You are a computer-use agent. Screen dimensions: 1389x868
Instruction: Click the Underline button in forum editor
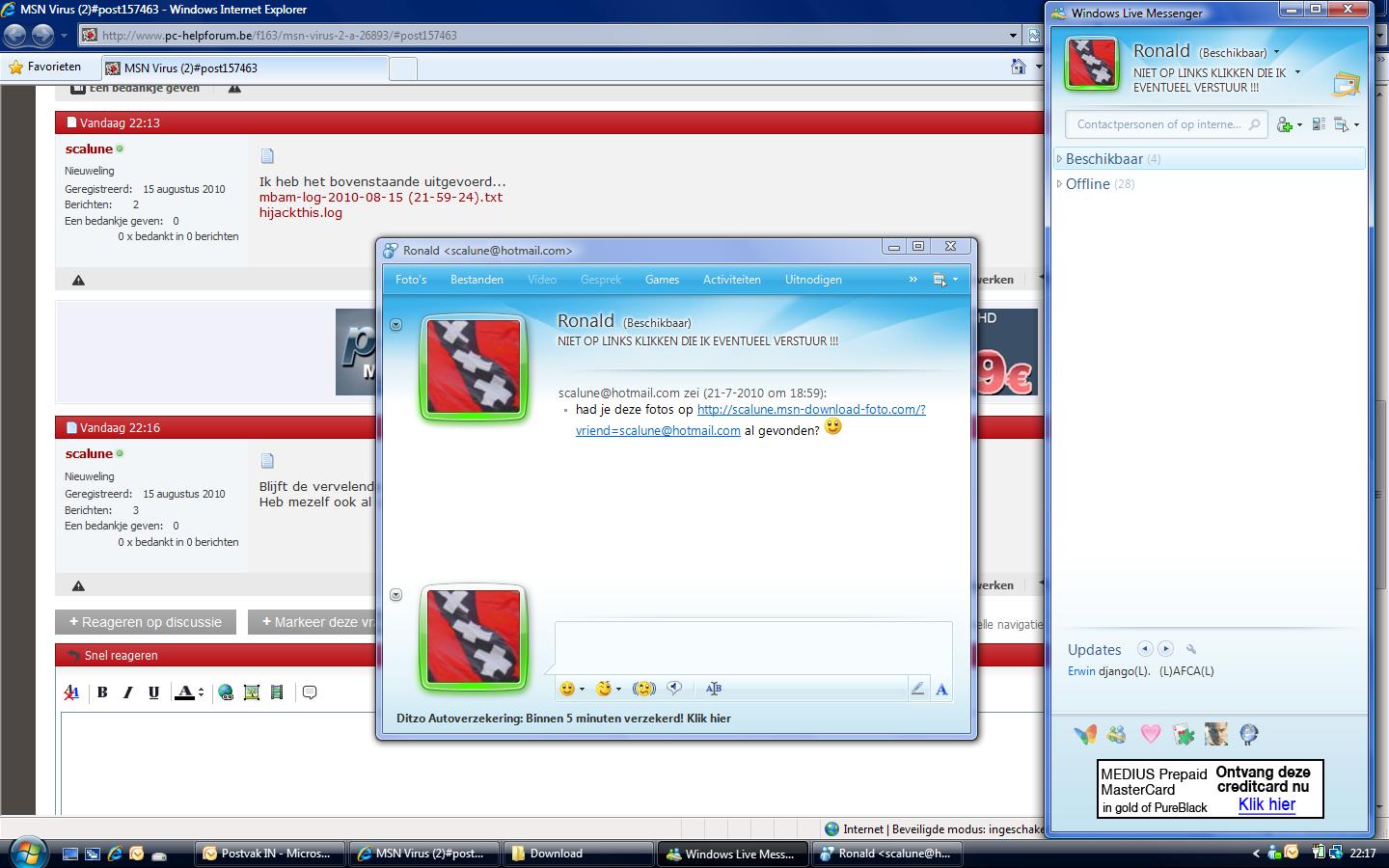click(x=153, y=692)
